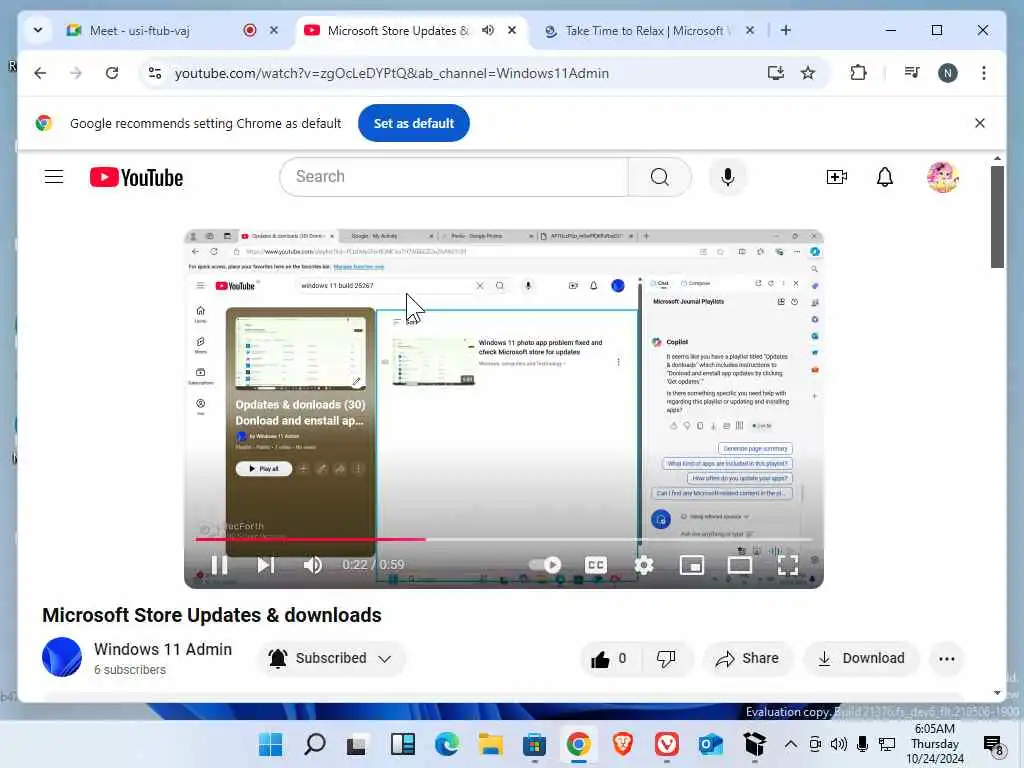Launch Microsoft Edge from taskbar

[447, 744]
